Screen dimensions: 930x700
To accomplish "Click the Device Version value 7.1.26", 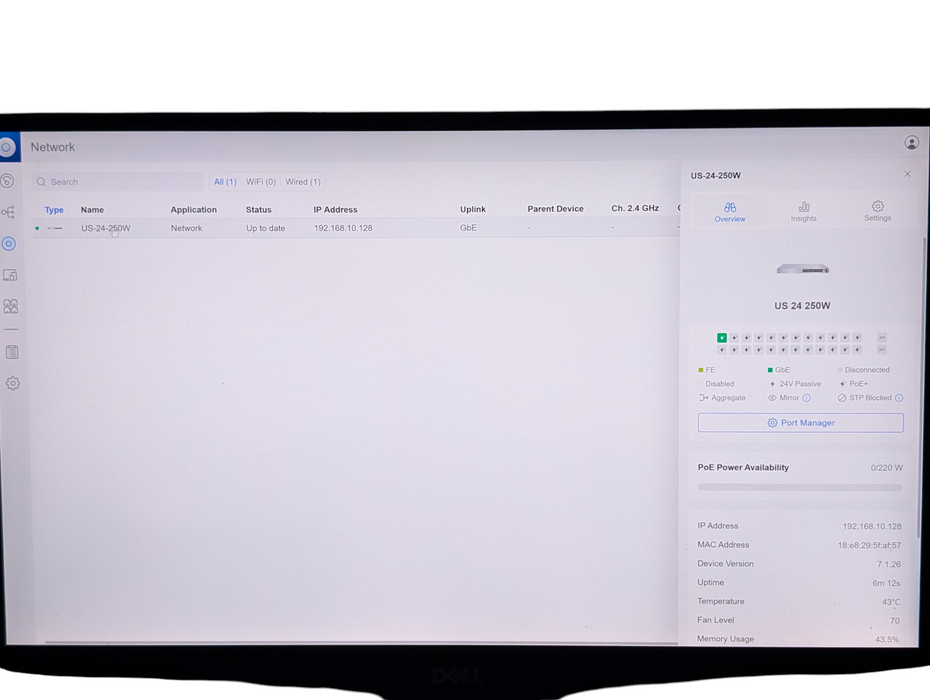I will coord(889,564).
